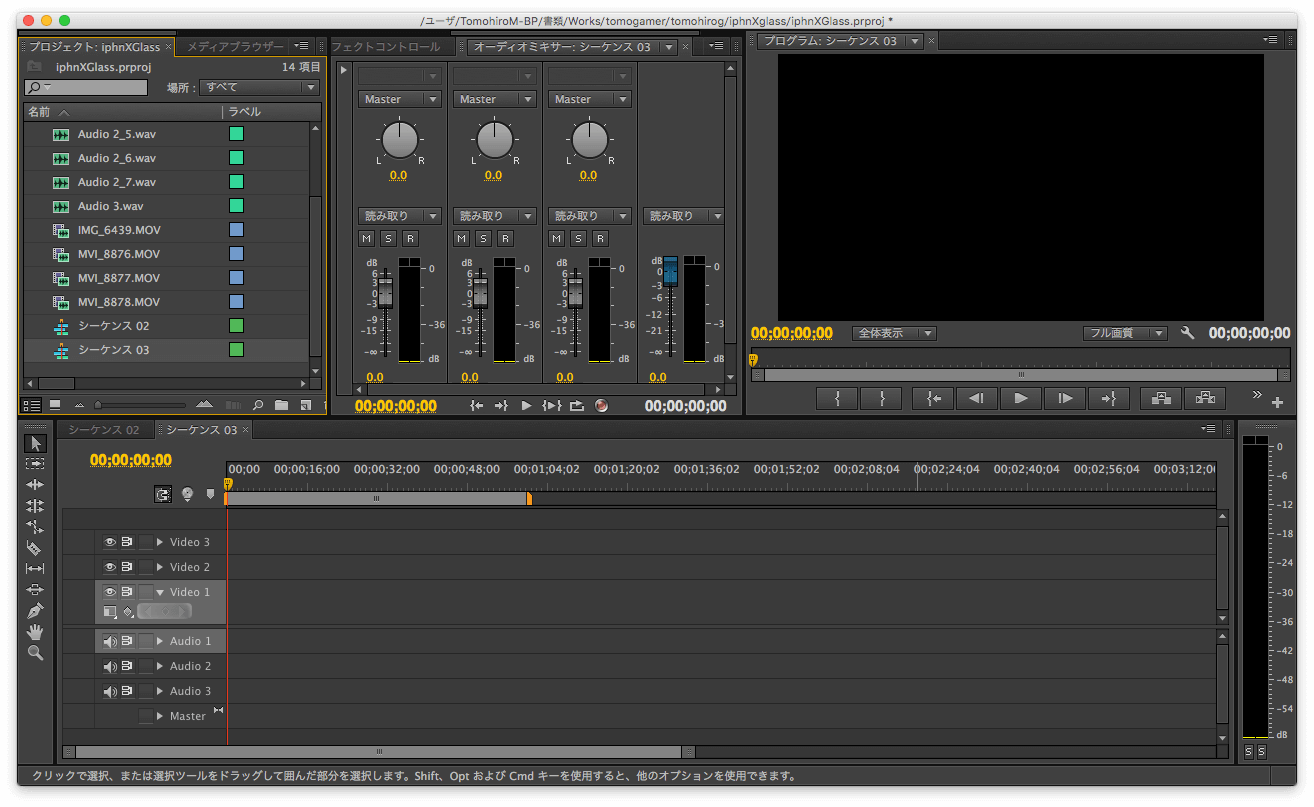Select the Slip tool
Image resolution: width=1314 pixels, height=807 pixels.
tap(35, 569)
